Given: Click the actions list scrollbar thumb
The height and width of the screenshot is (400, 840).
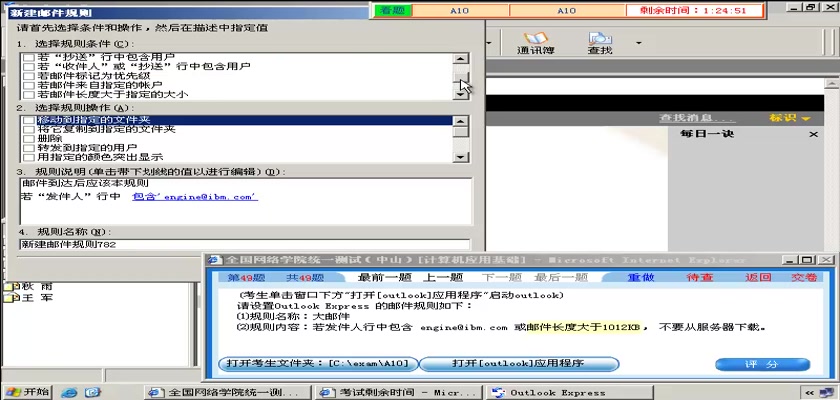Looking at the screenshot, I should [x=461, y=132].
